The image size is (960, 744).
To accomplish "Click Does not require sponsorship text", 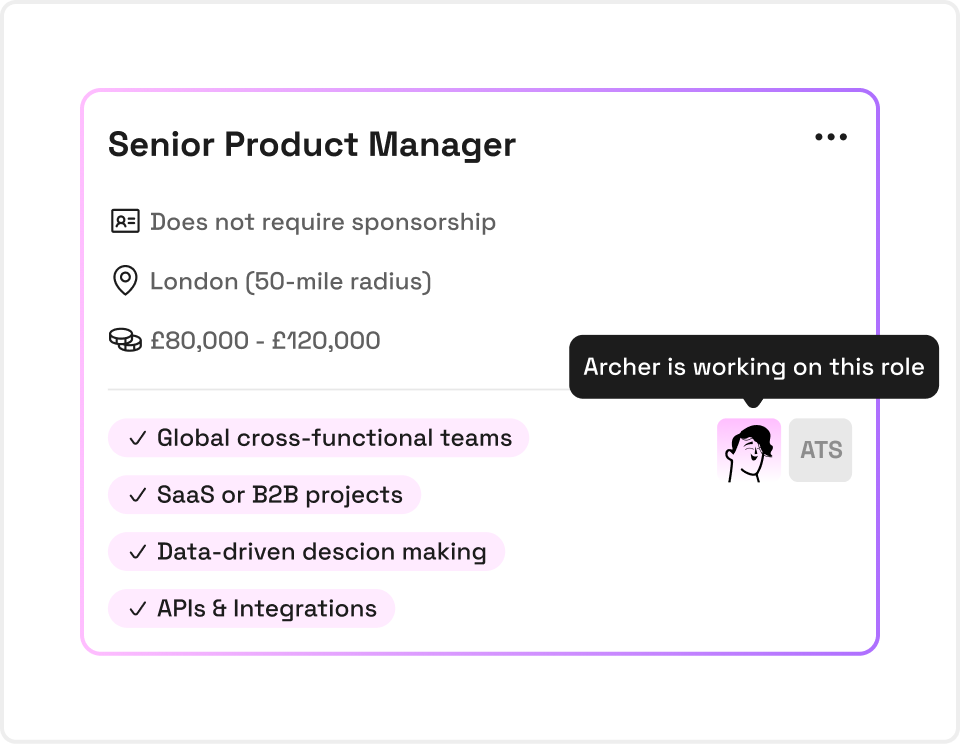I will coord(323,222).
